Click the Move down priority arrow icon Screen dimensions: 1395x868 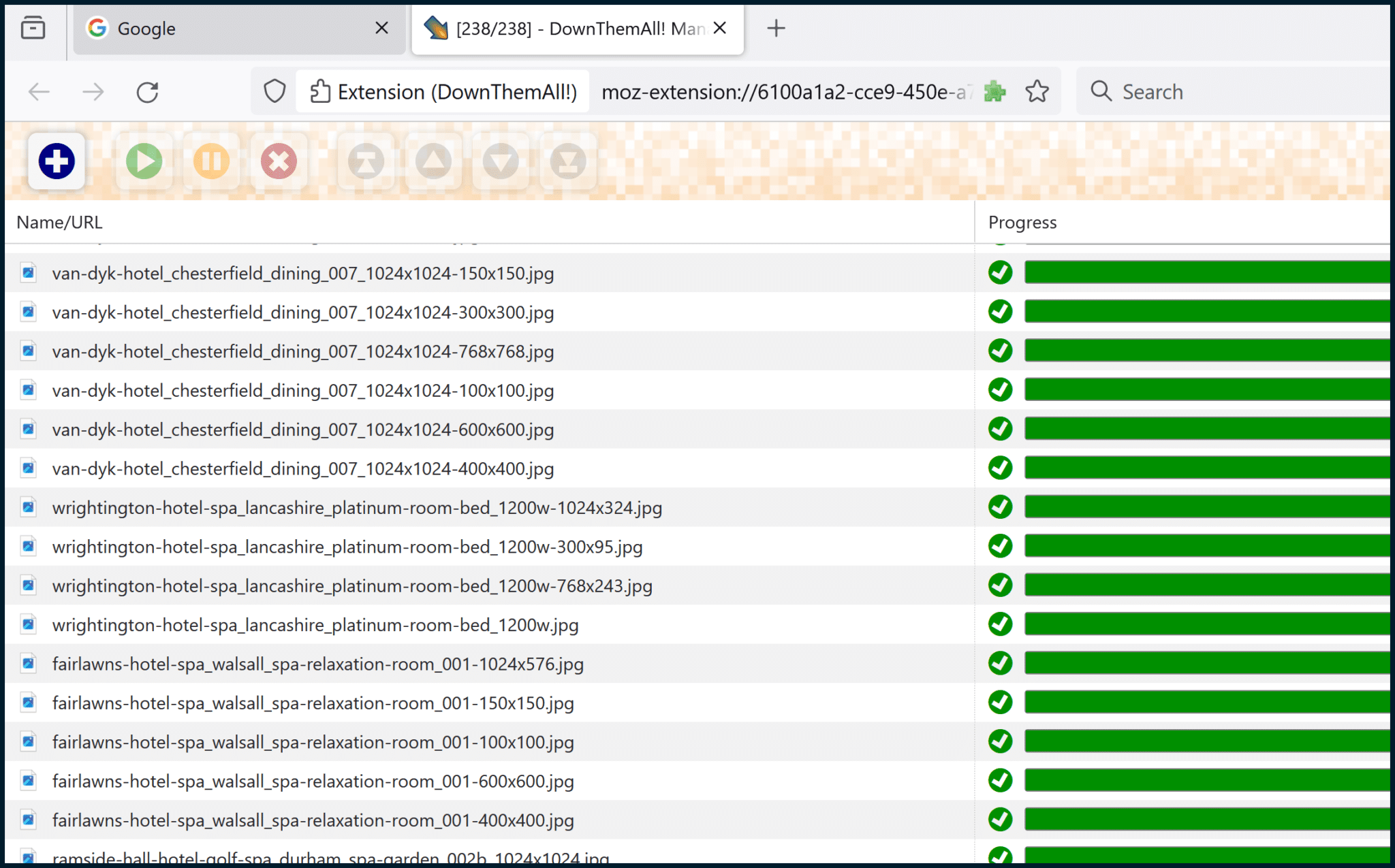(x=500, y=159)
